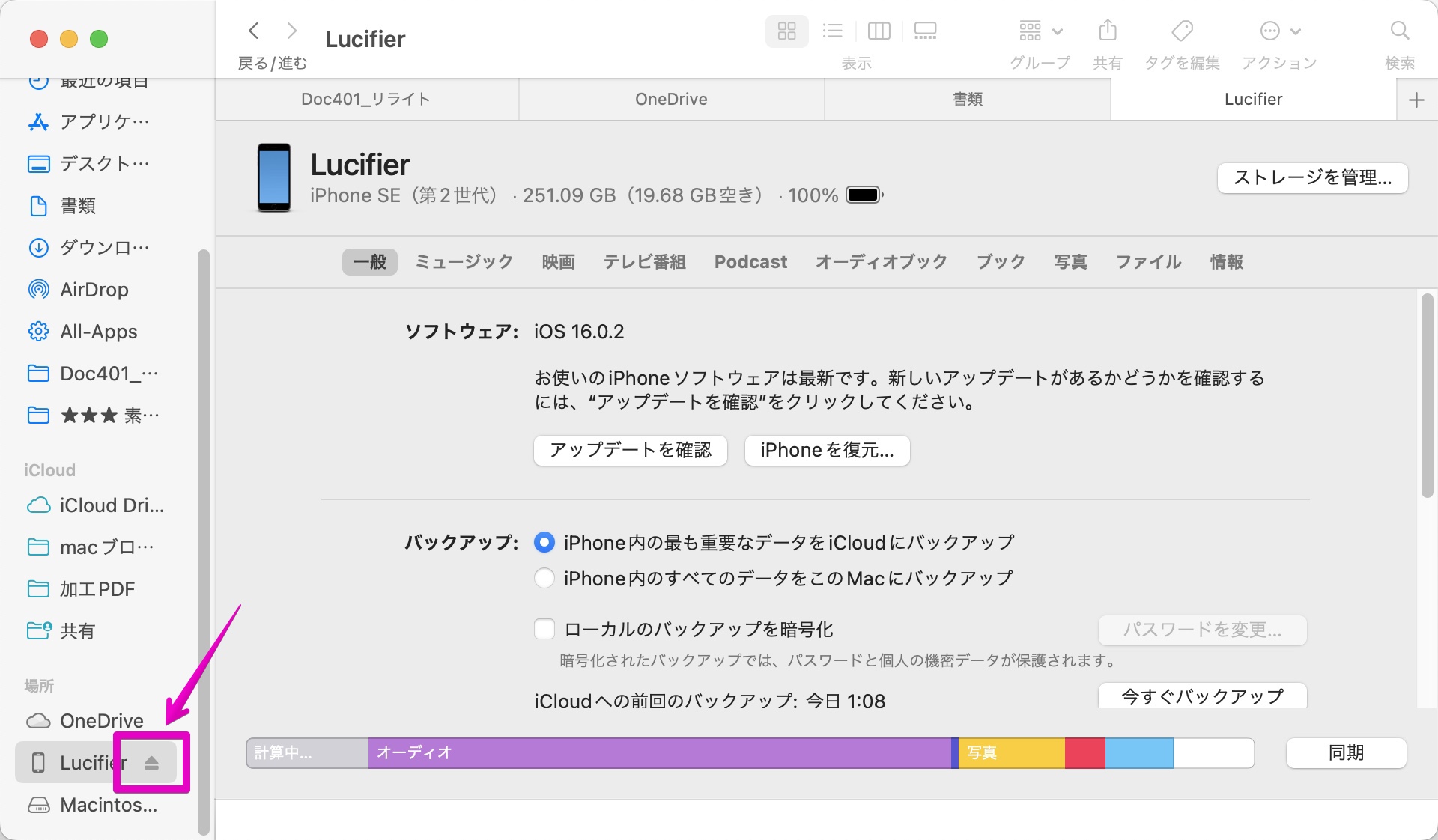Open the ブック (Books) device tab
The width and height of the screenshot is (1438, 840).
pyautogui.click(x=1001, y=262)
